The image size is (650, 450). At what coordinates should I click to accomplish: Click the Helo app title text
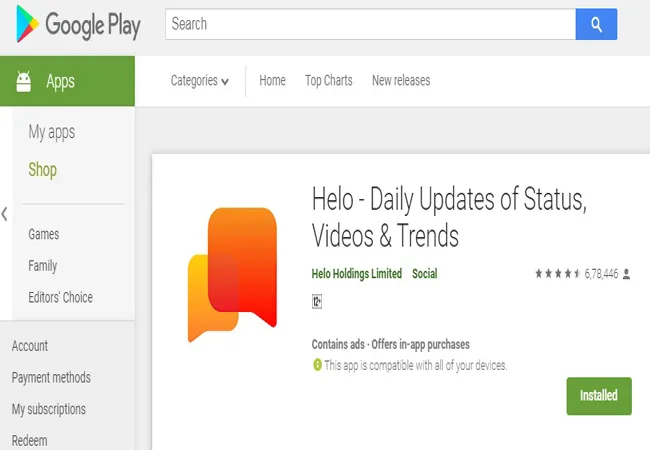[x=449, y=217]
